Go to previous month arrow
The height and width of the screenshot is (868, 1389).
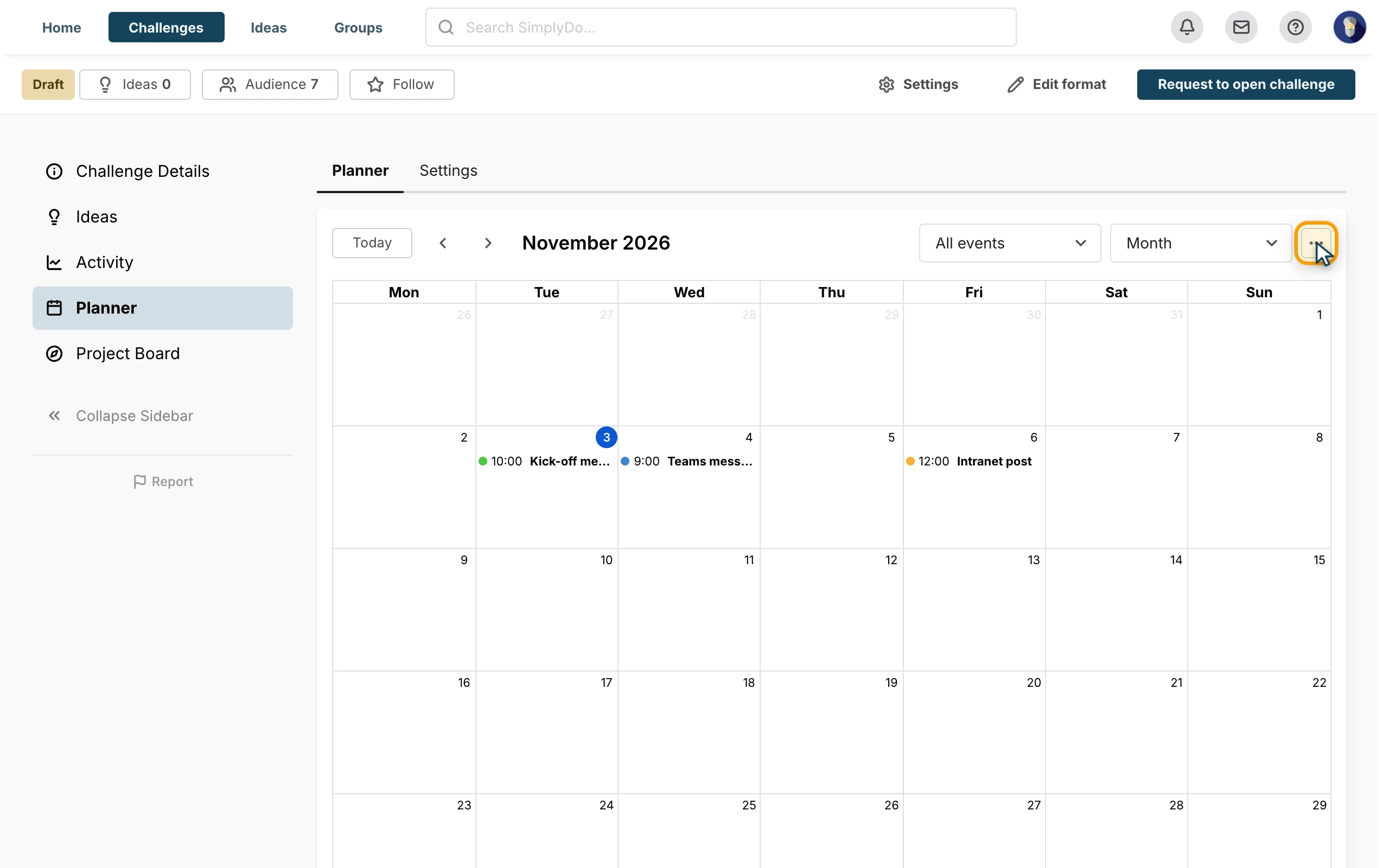443,243
